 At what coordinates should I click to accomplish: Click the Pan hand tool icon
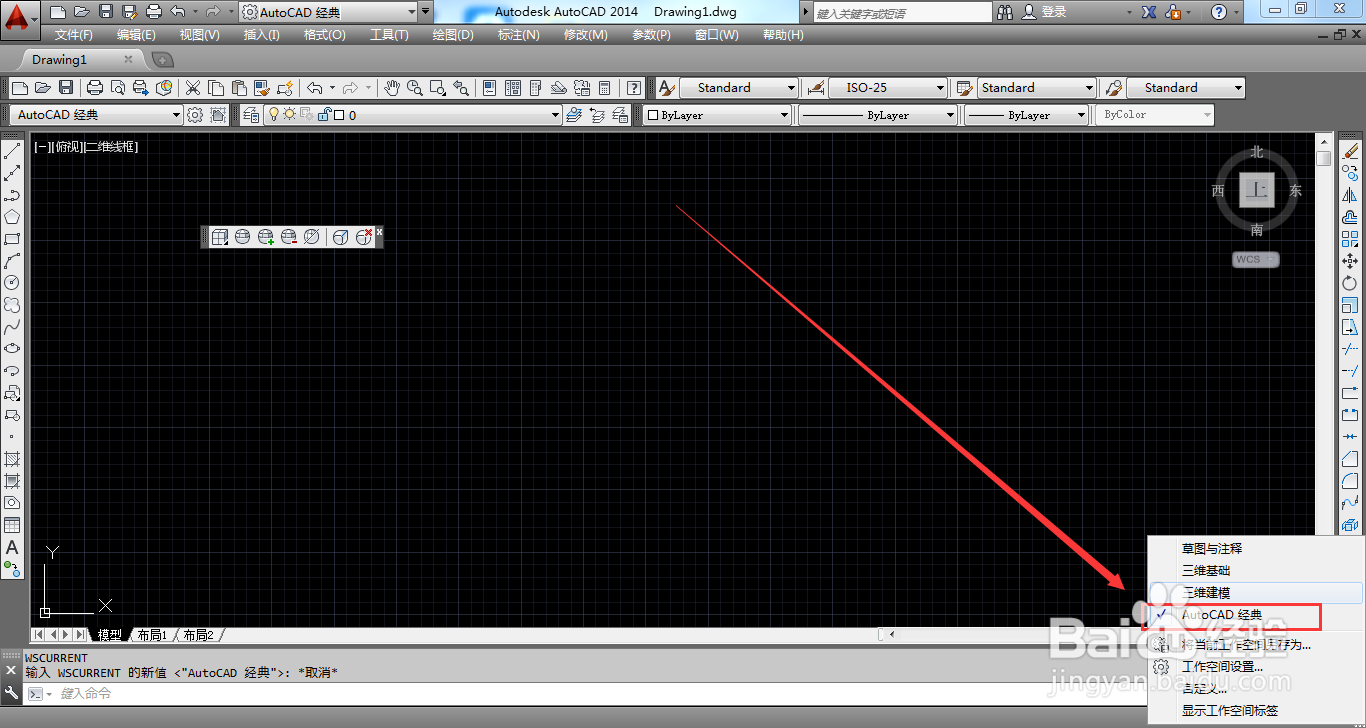[x=393, y=88]
